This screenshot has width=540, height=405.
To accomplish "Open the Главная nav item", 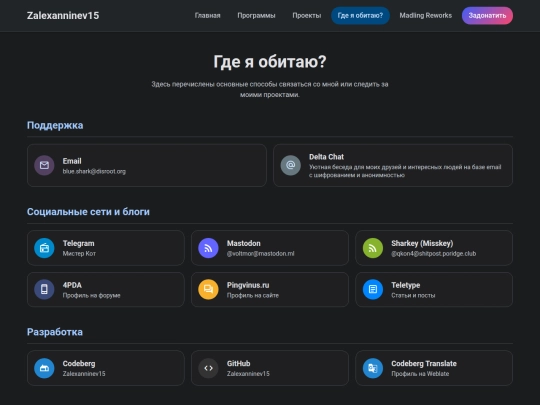I will click(207, 15).
